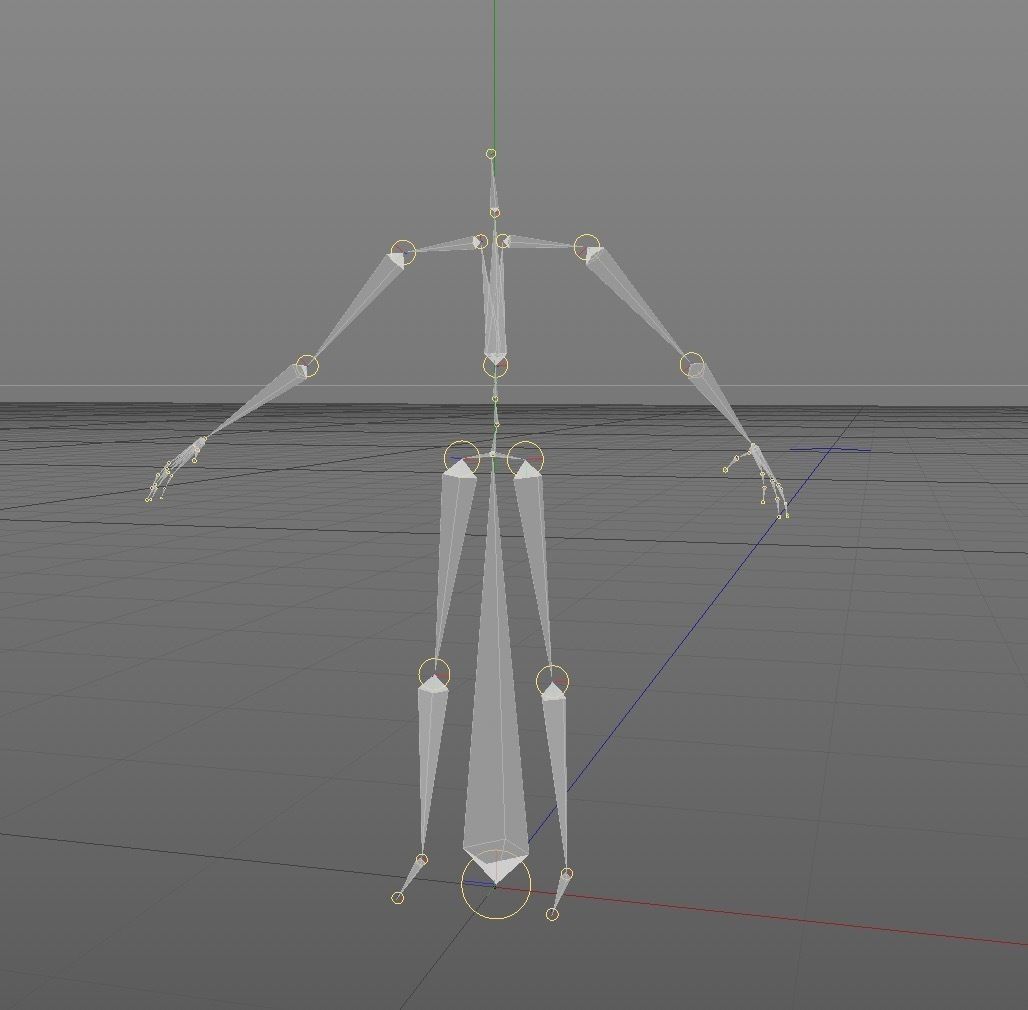Select the screen-left hand finger joints
The image size is (1028, 1010).
click(x=172, y=470)
